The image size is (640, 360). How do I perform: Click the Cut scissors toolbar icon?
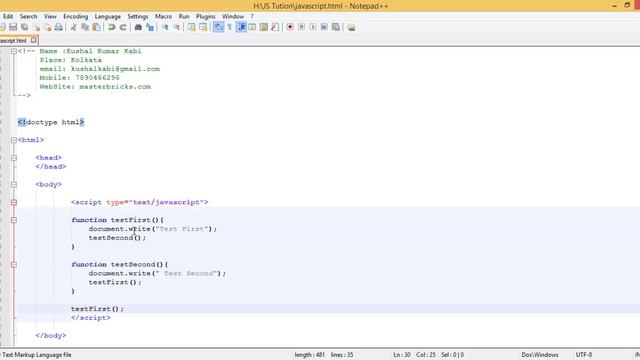click(74, 27)
